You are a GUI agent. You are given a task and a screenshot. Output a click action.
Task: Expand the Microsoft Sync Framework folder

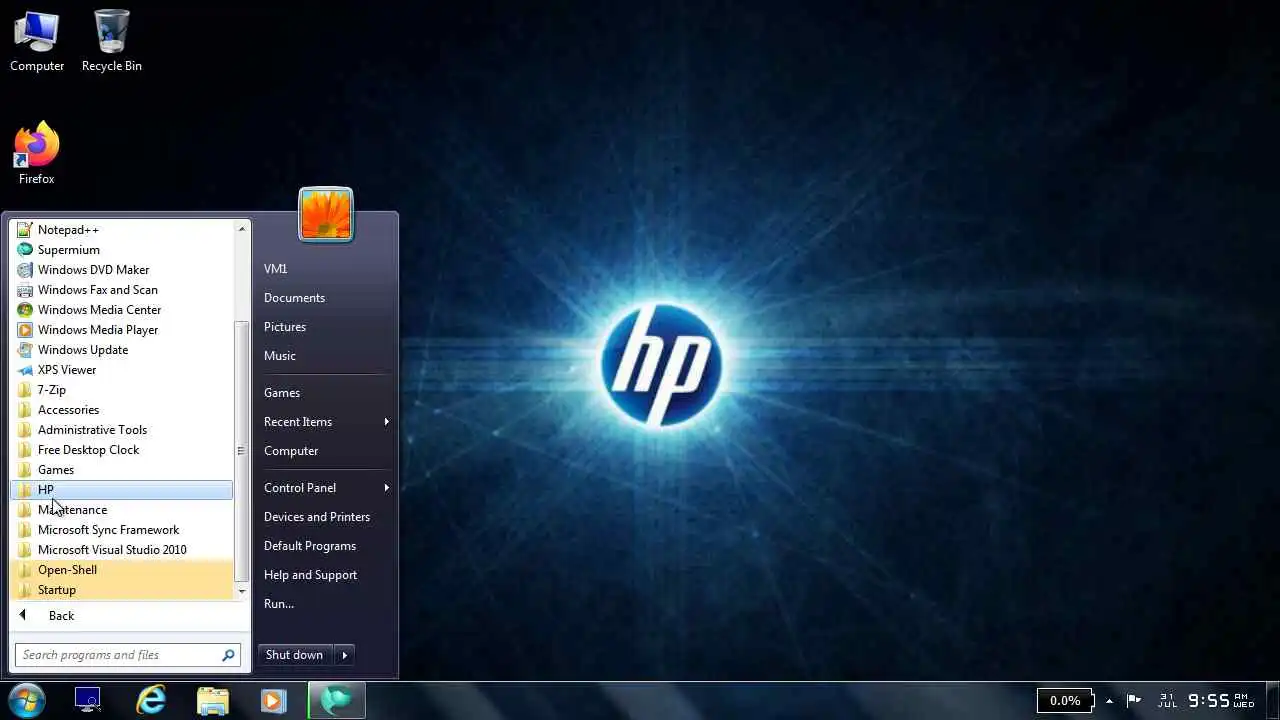(x=121, y=530)
